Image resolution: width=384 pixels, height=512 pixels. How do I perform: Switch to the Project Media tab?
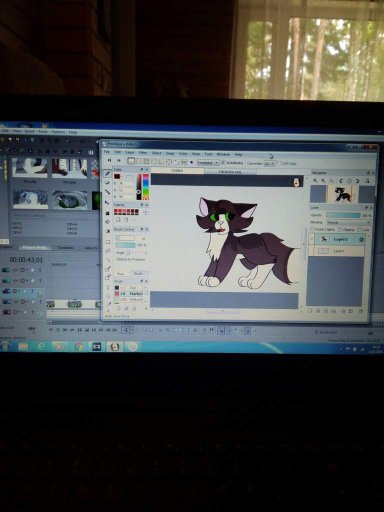point(34,248)
